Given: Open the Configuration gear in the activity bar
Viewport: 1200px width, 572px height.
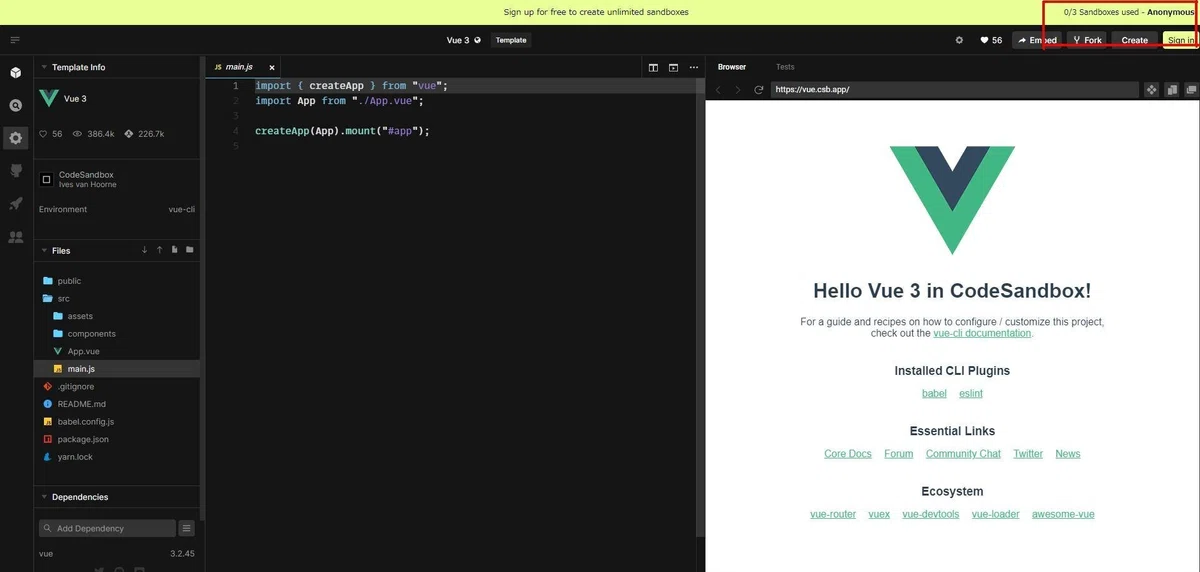Looking at the screenshot, I should point(16,138).
